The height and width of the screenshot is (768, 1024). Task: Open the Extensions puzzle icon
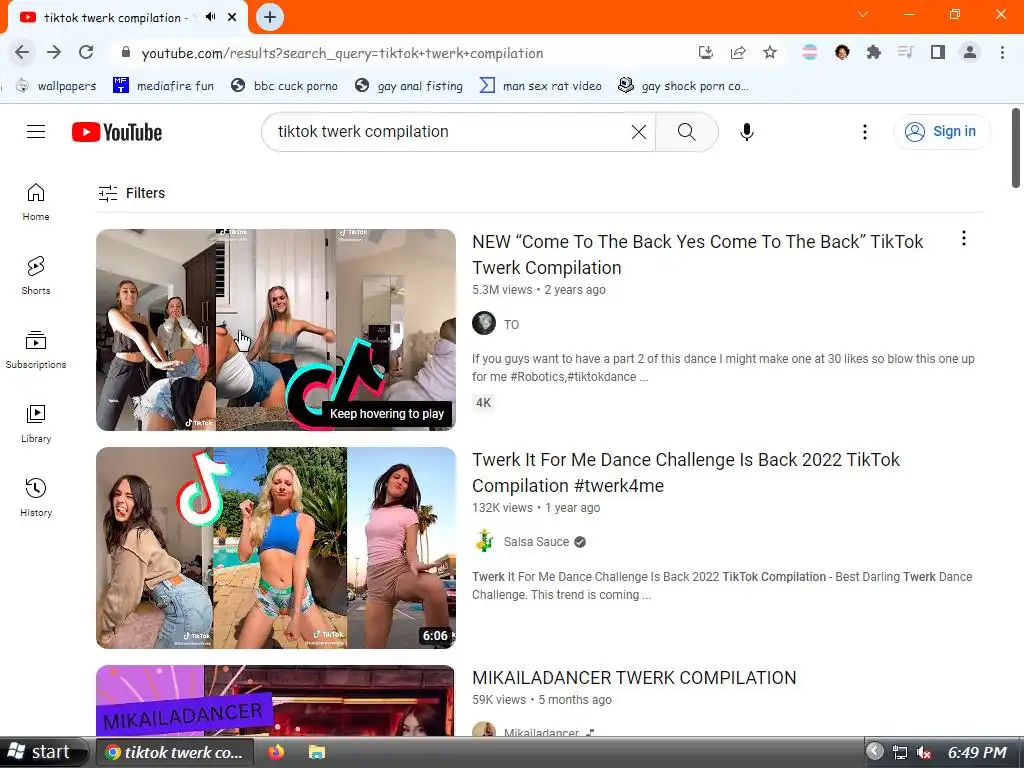pos(873,52)
